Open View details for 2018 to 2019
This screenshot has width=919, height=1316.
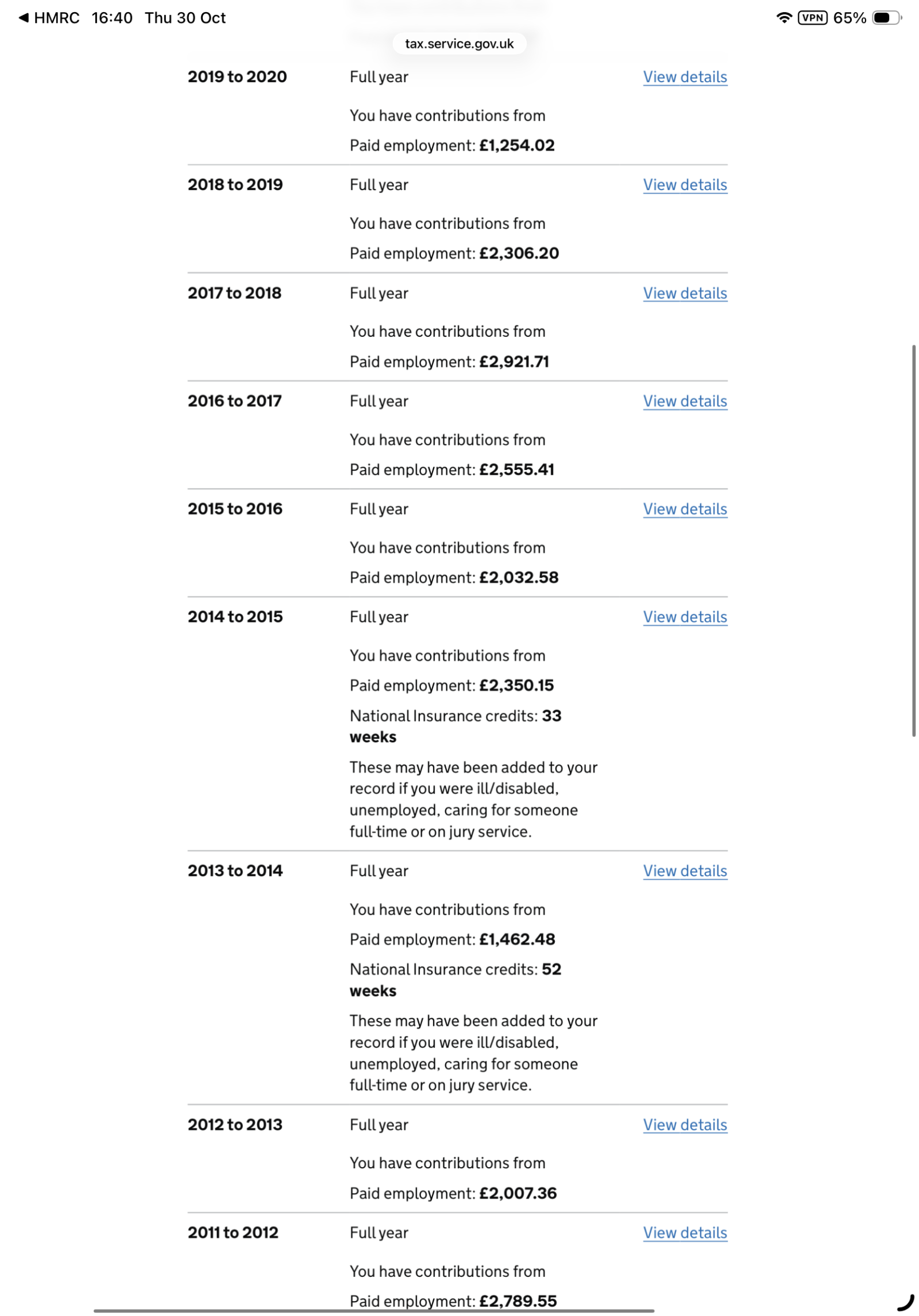coord(685,185)
